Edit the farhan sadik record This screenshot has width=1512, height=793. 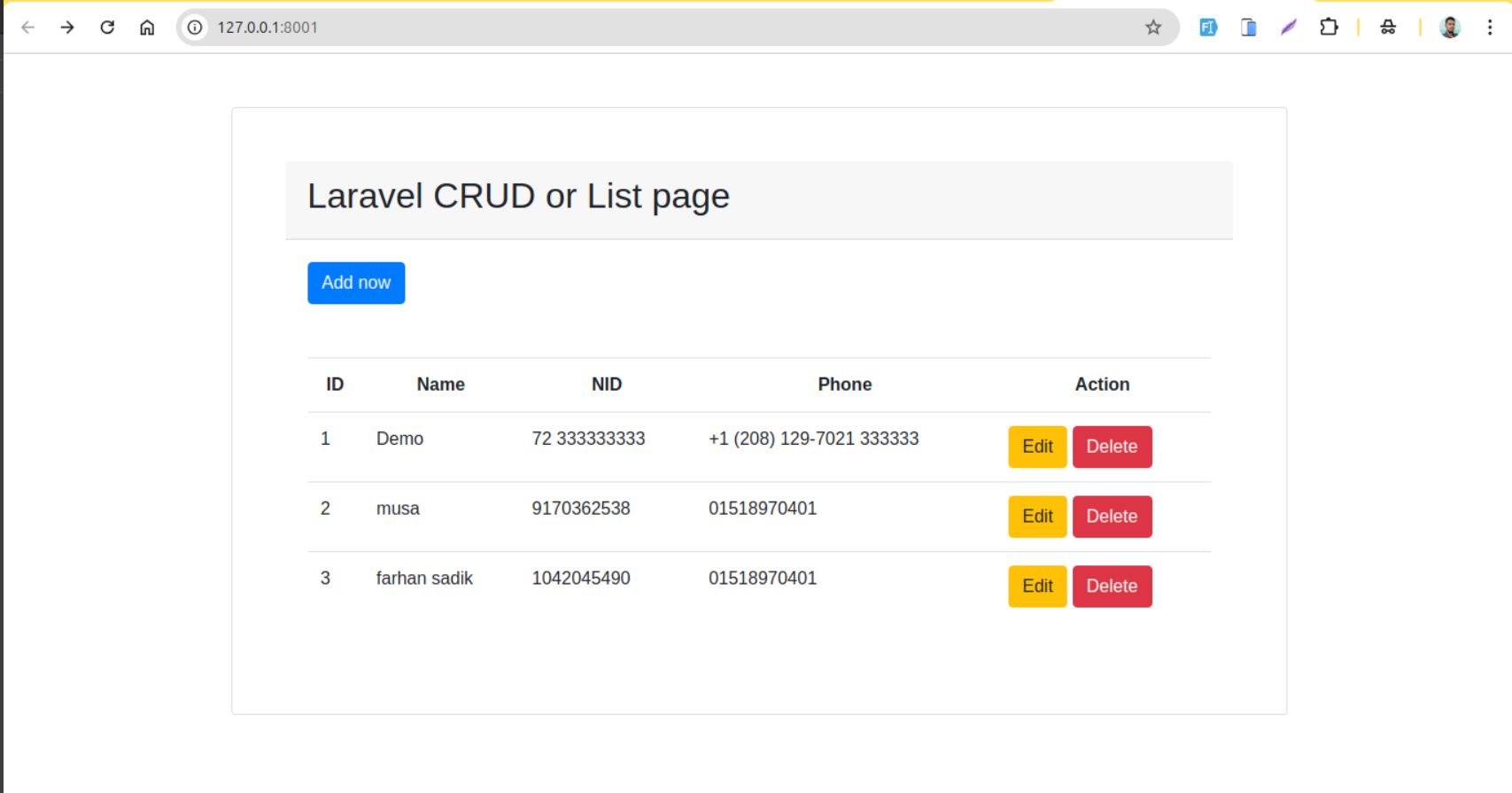(1036, 587)
